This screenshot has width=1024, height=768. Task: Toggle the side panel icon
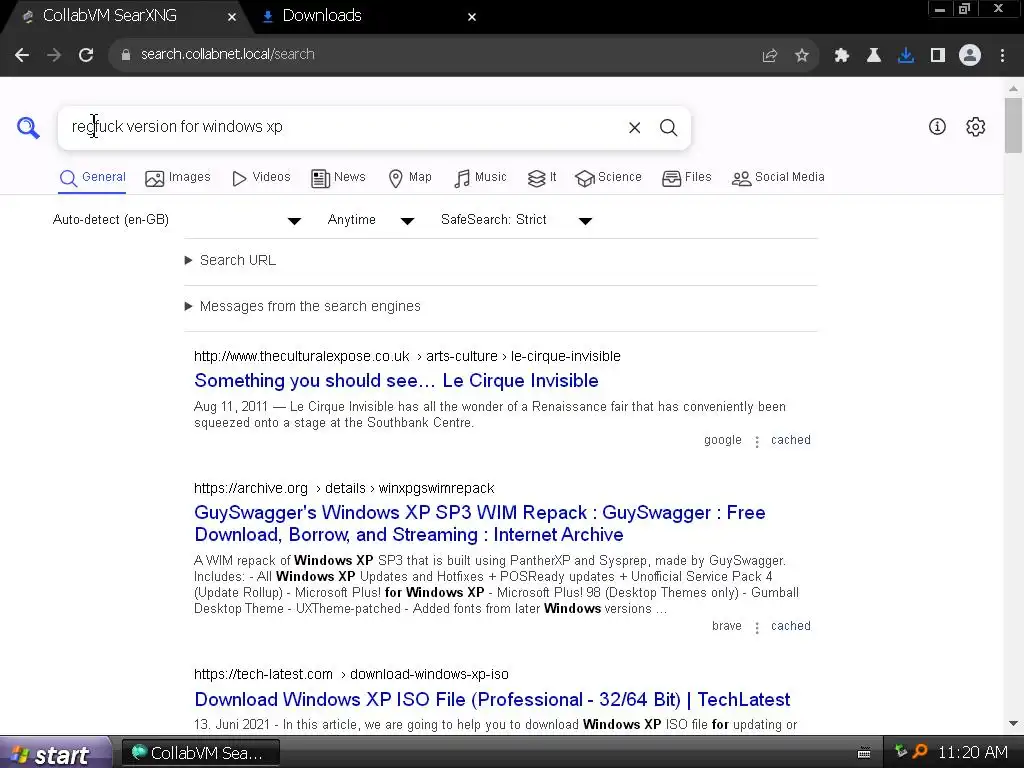[x=938, y=56]
